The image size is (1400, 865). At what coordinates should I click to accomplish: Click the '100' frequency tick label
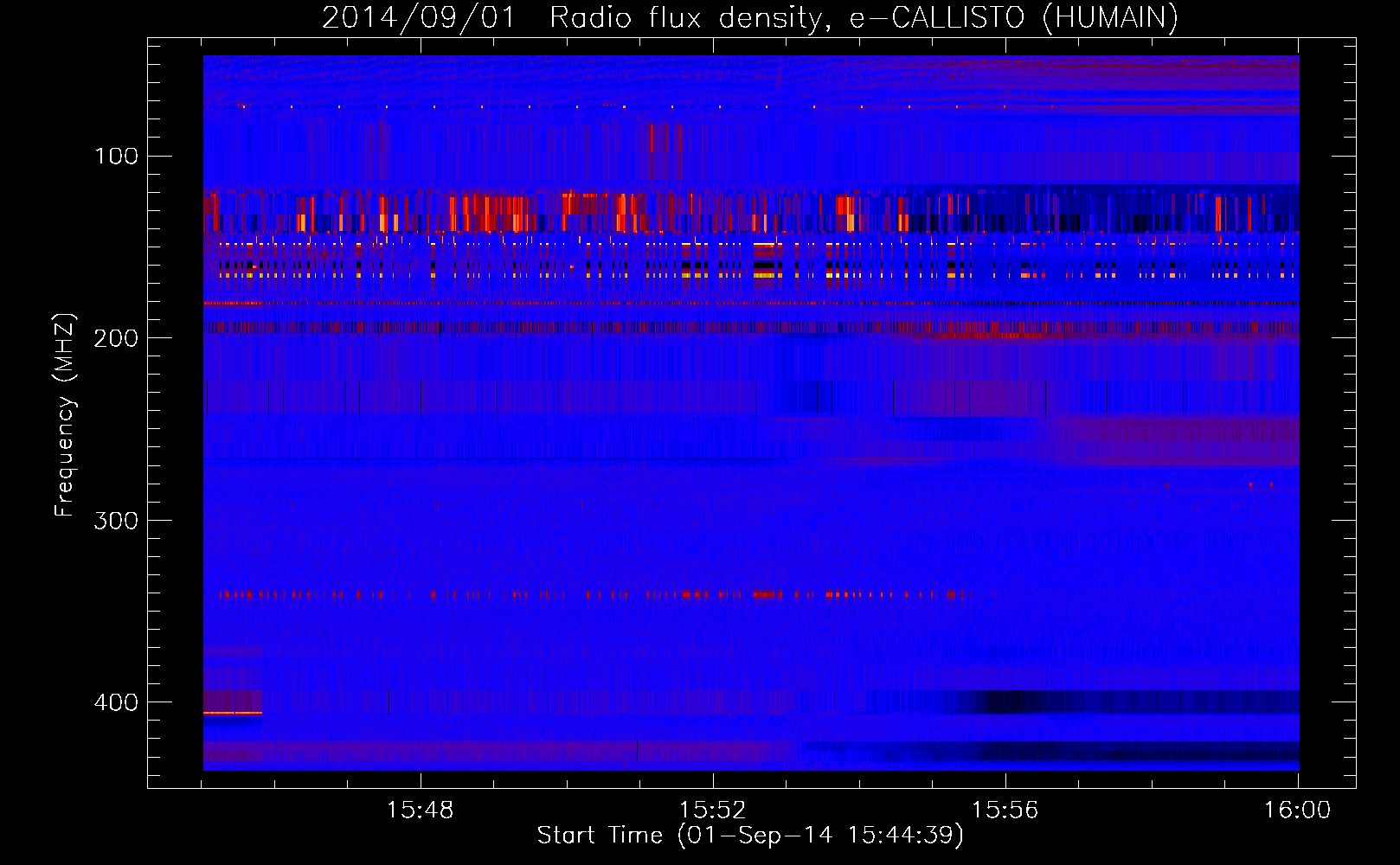tap(117, 157)
